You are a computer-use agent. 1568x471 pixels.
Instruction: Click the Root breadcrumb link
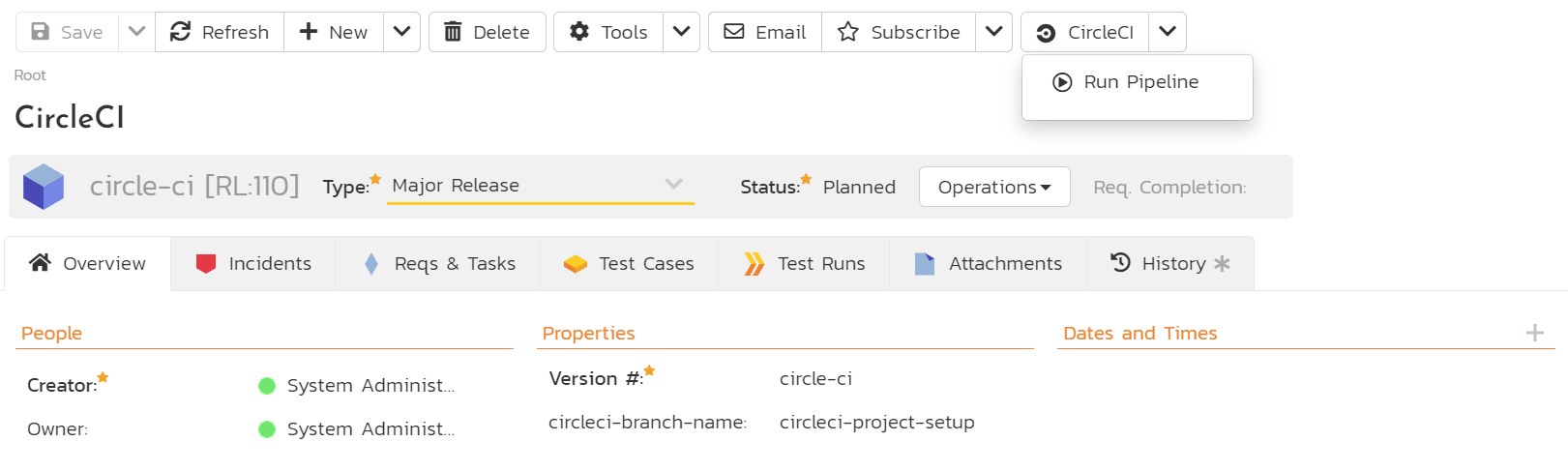30,75
